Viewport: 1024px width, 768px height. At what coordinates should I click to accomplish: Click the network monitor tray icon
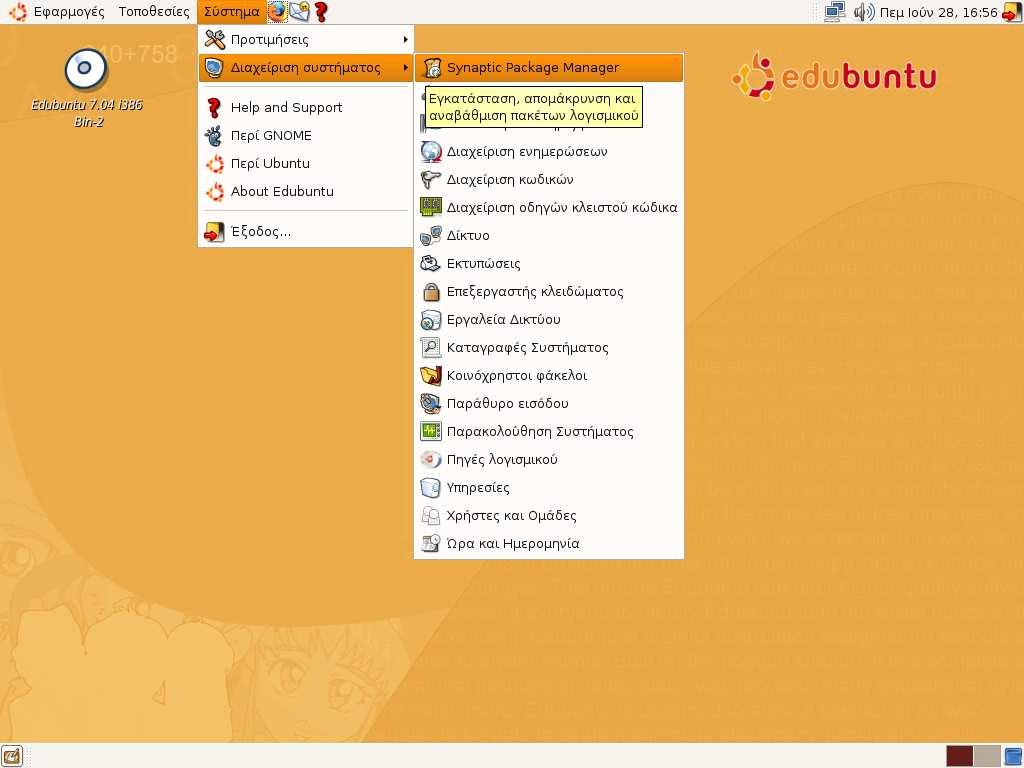pos(834,12)
